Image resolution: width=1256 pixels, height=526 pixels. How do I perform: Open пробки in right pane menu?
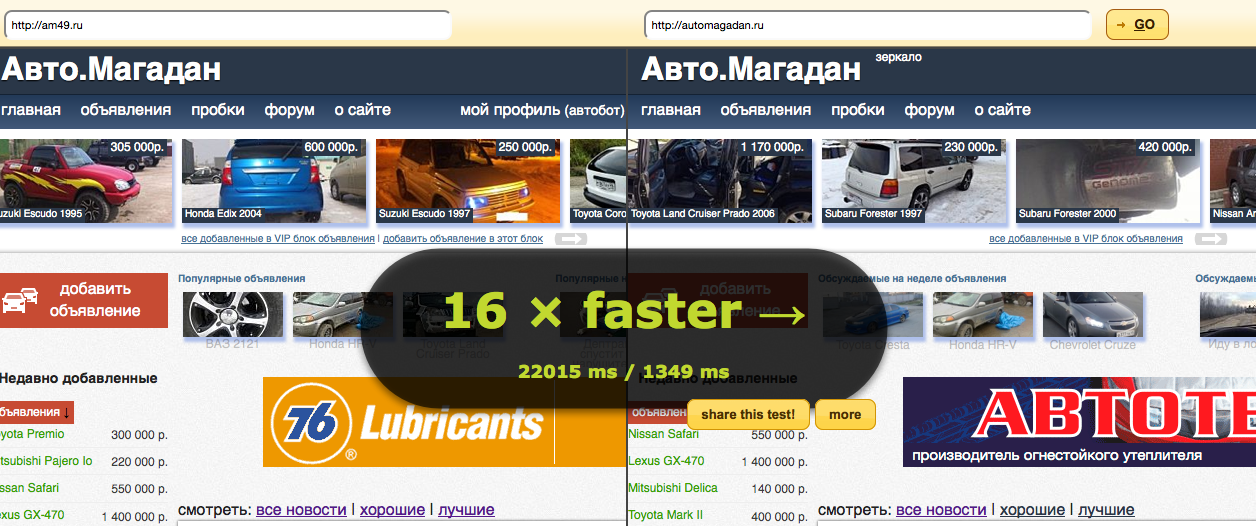coord(858,110)
